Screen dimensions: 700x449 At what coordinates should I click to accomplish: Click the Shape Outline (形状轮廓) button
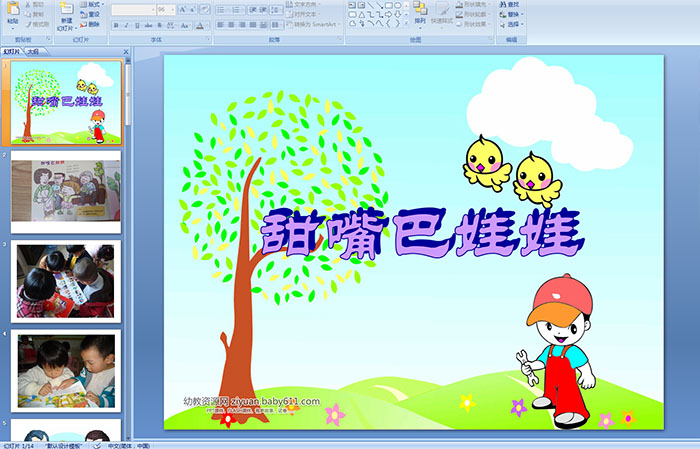pyautogui.click(x=472, y=14)
